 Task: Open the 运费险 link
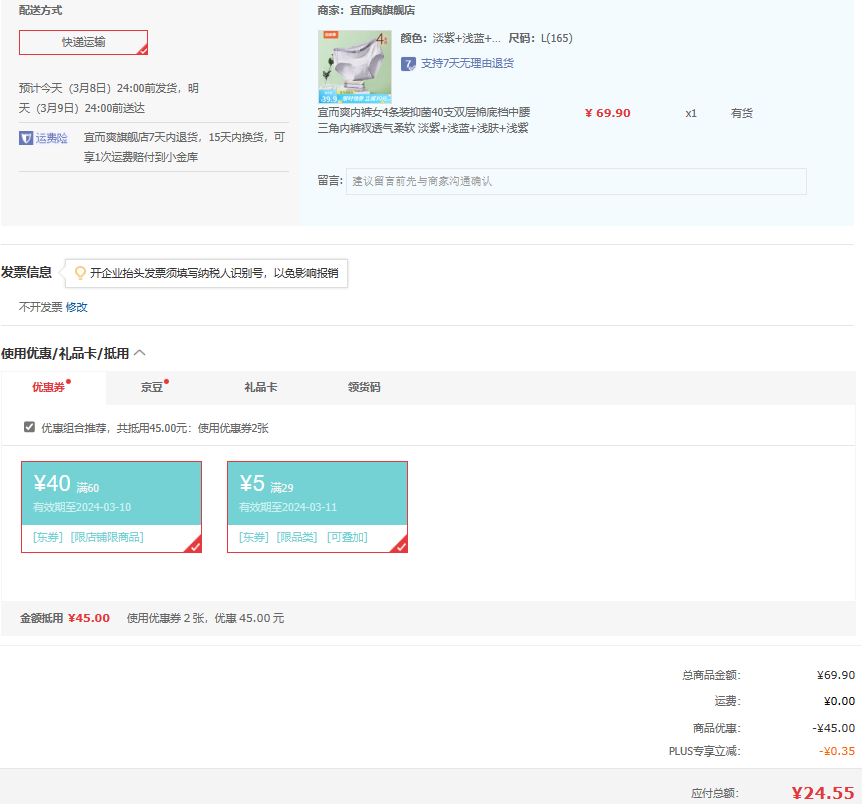(52, 138)
